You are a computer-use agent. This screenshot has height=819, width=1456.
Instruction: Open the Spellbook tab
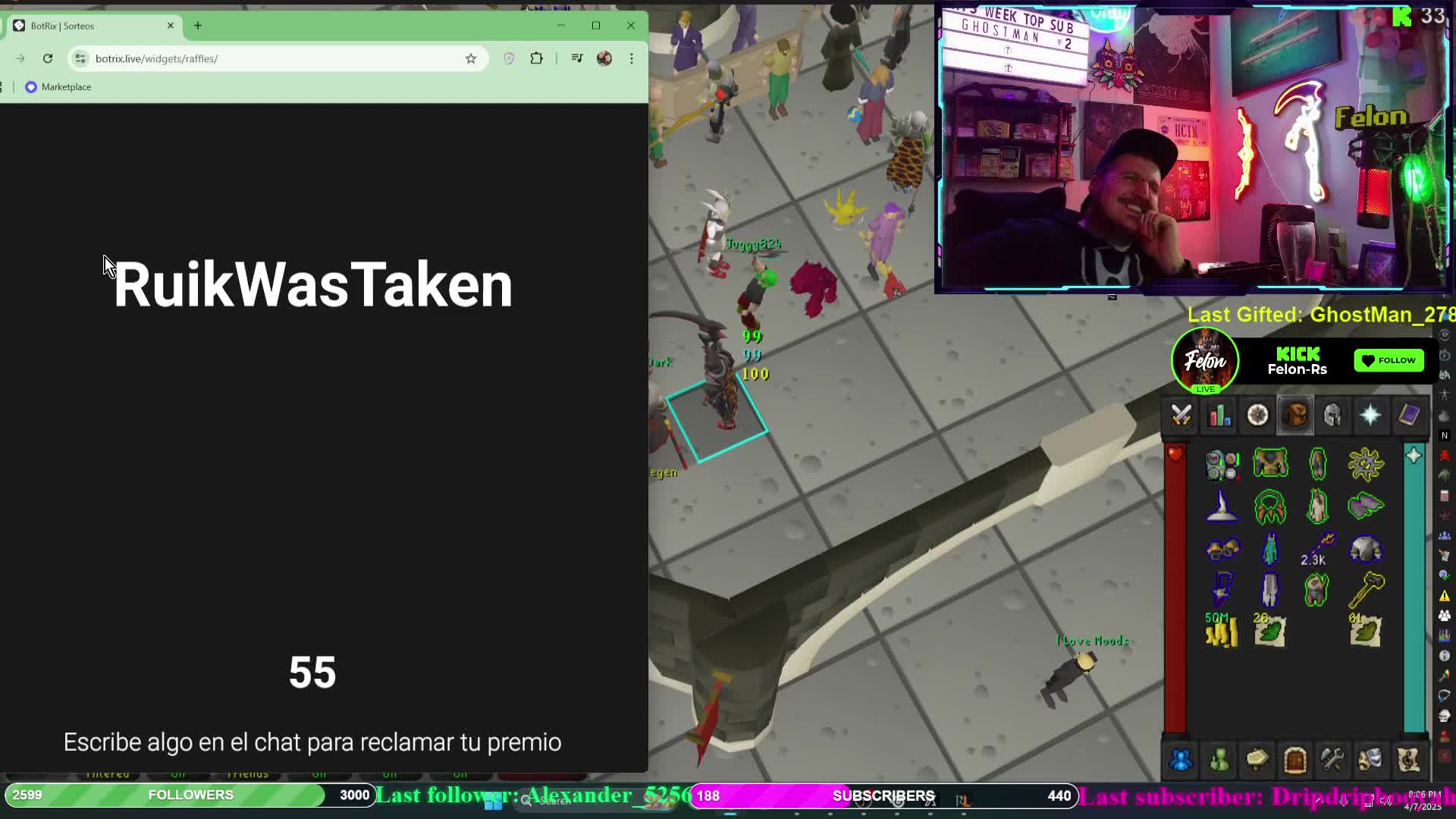[x=1409, y=416]
